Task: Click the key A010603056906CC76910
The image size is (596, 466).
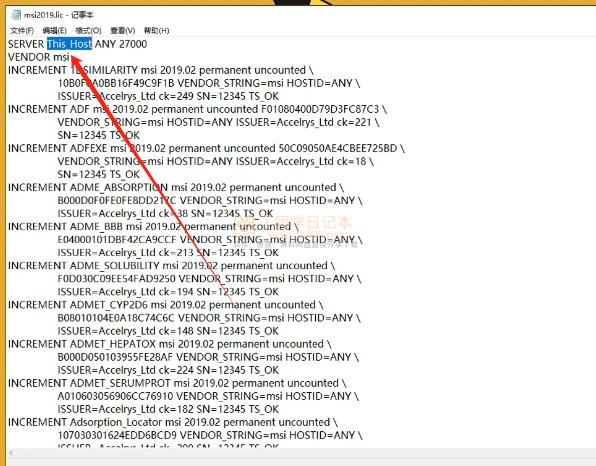Action: coord(116,396)
